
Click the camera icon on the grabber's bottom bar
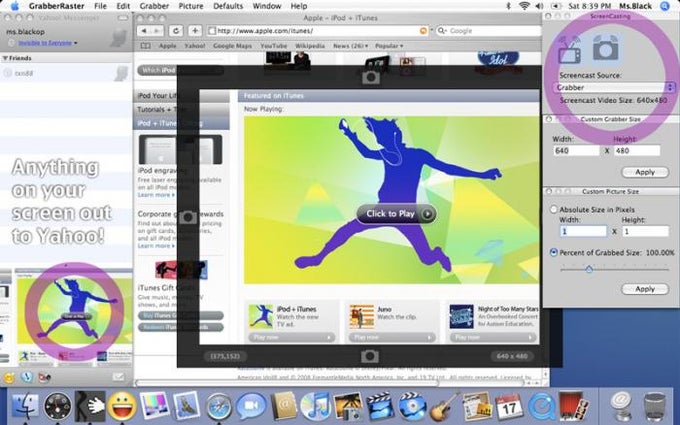[x=369, y=356]
